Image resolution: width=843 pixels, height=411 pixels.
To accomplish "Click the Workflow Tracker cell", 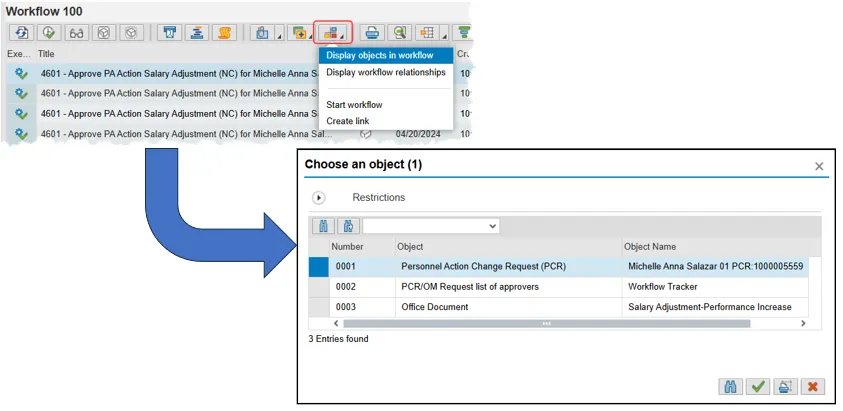I will pyautogui.click(x=716, y=287).
